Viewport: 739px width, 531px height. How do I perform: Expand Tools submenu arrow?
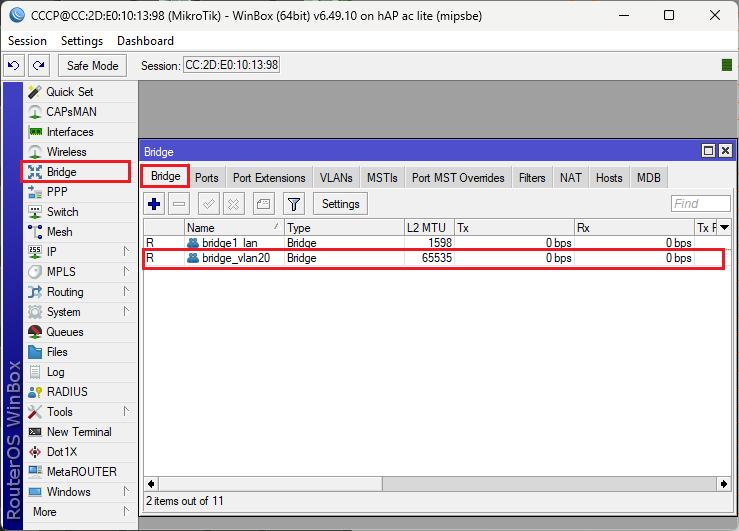(x=126, y=411)
